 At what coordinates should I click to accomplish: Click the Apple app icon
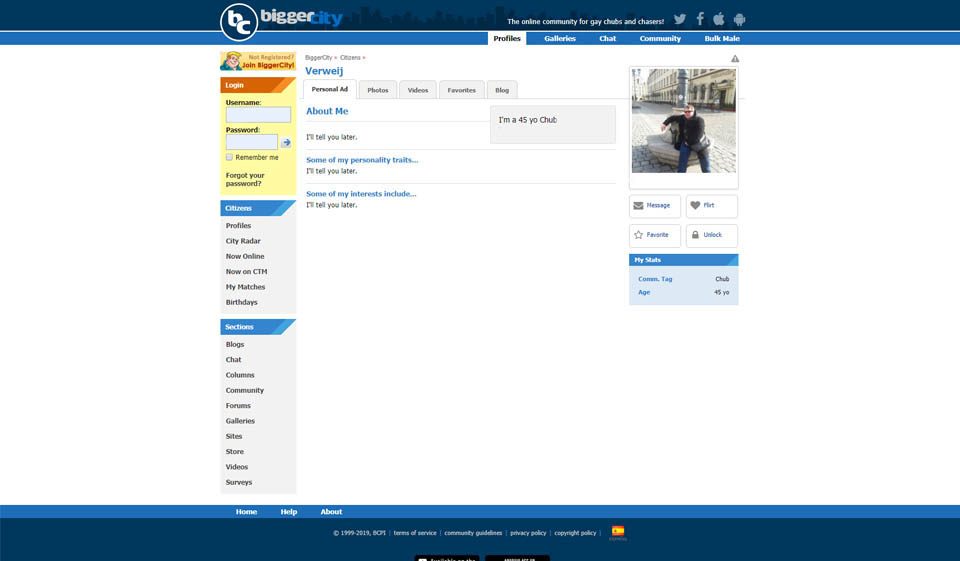click(719, 19)
